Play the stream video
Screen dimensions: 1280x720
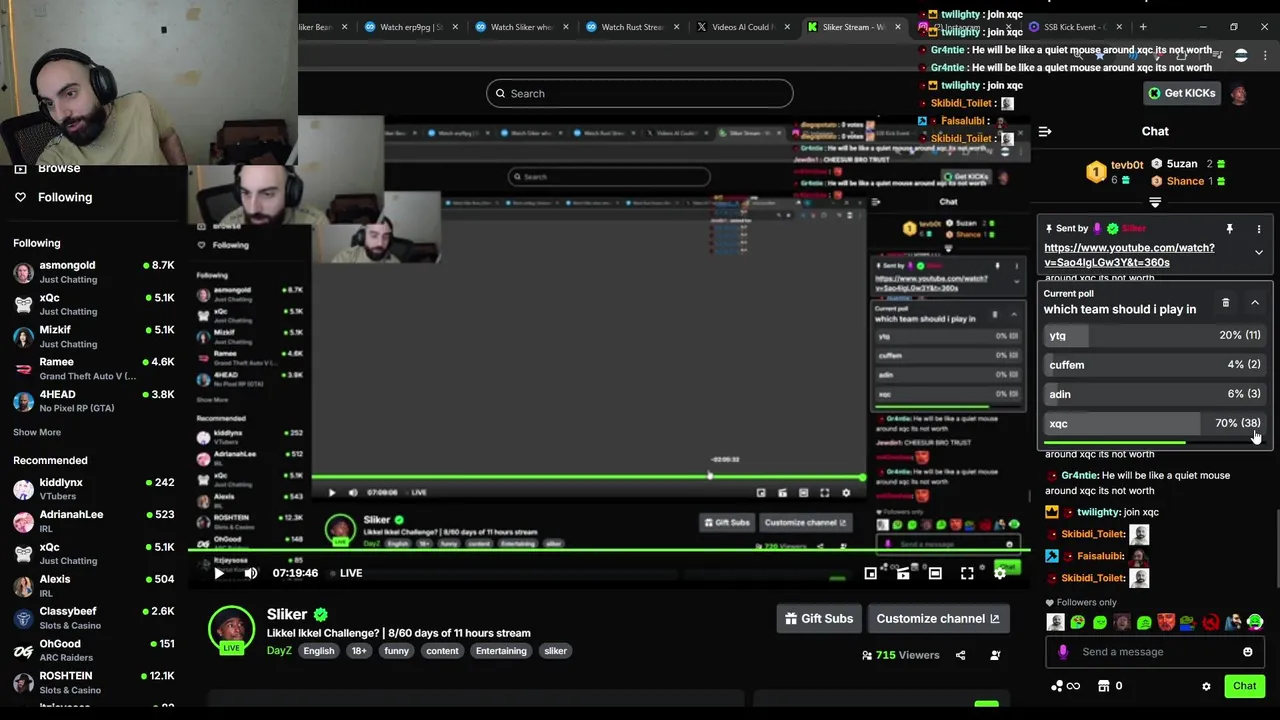(219, 573)
